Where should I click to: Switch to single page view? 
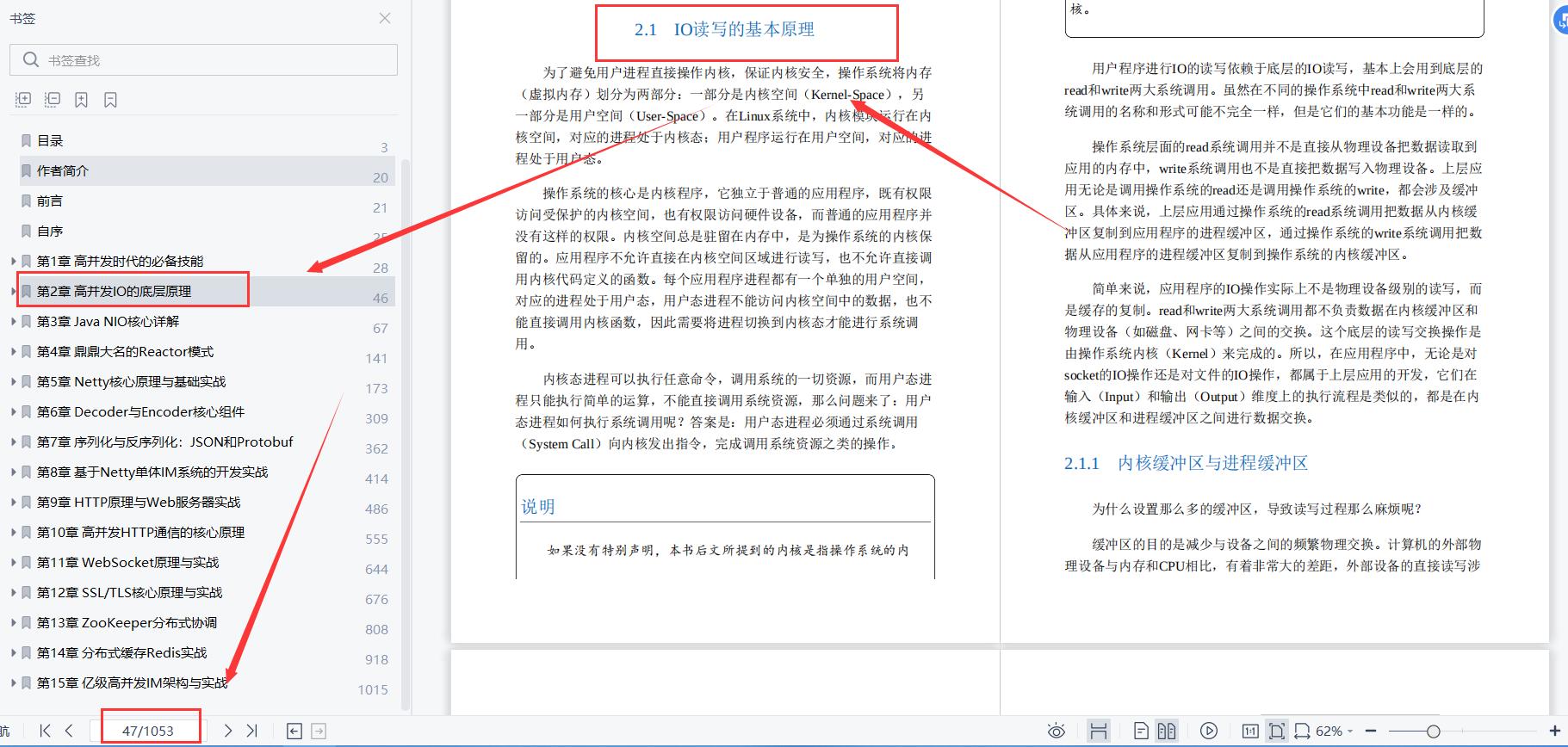click(1141, 731)
